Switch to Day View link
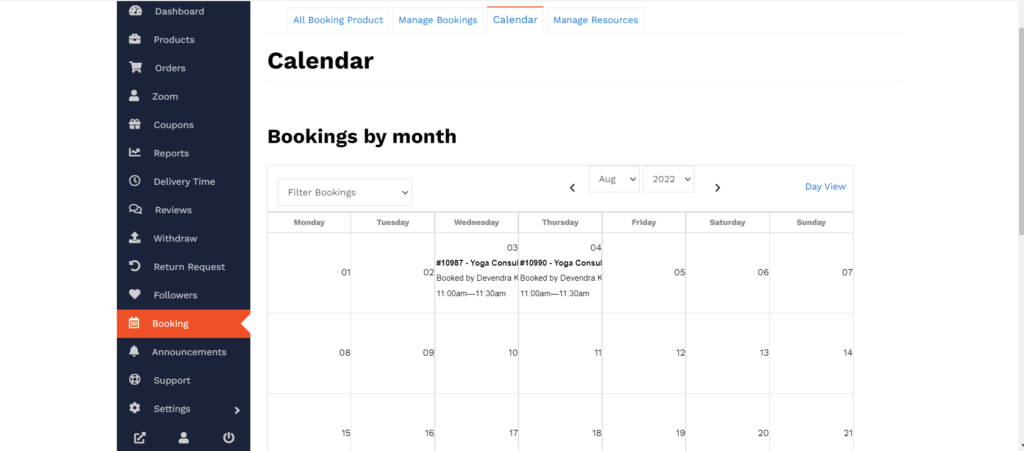Screen dimensions: 1024x451 (825, 187)
